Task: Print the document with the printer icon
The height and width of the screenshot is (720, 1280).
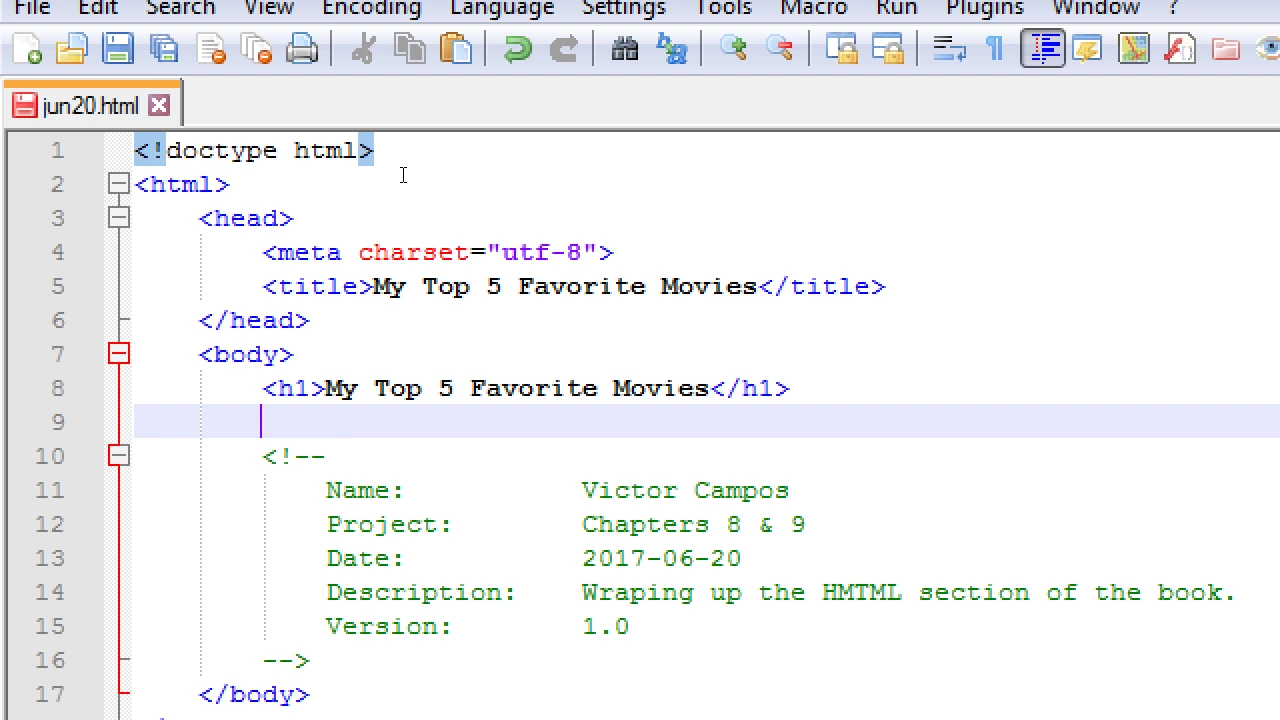Action: 302,49
